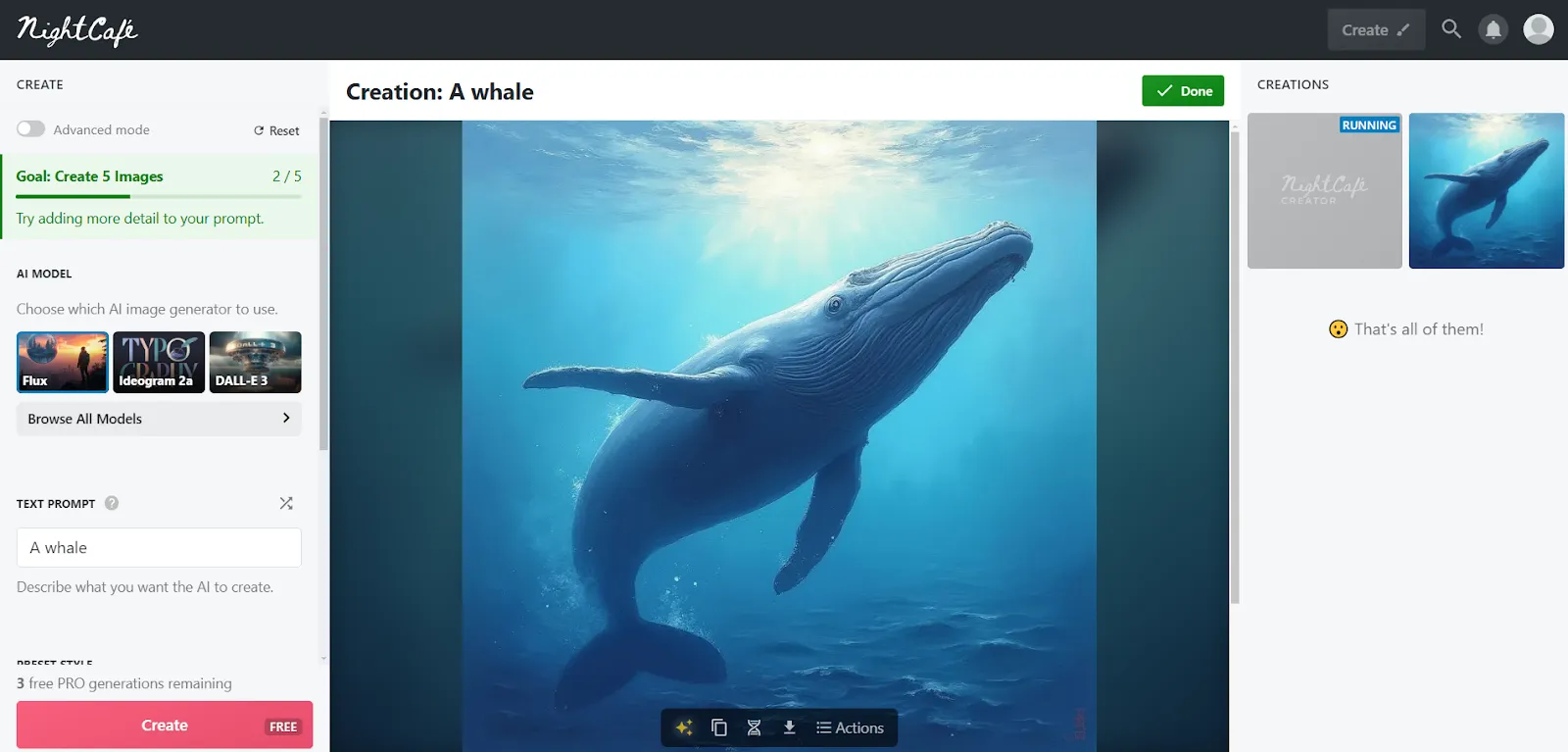Open the user profile avatar
Image resolution: width=1568 pixels, height=752 pixels.
(x=1538, y=29)
